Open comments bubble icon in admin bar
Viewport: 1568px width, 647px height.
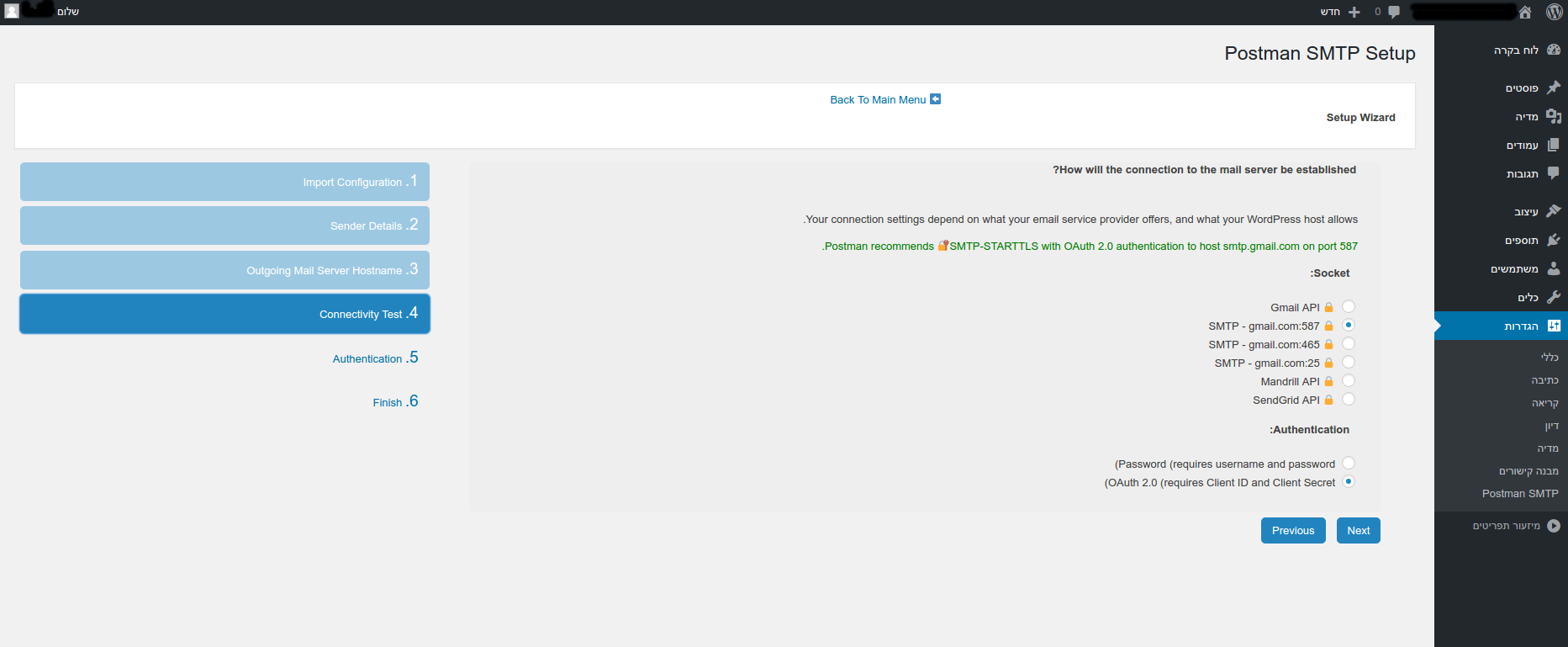tap(1394, 12)
